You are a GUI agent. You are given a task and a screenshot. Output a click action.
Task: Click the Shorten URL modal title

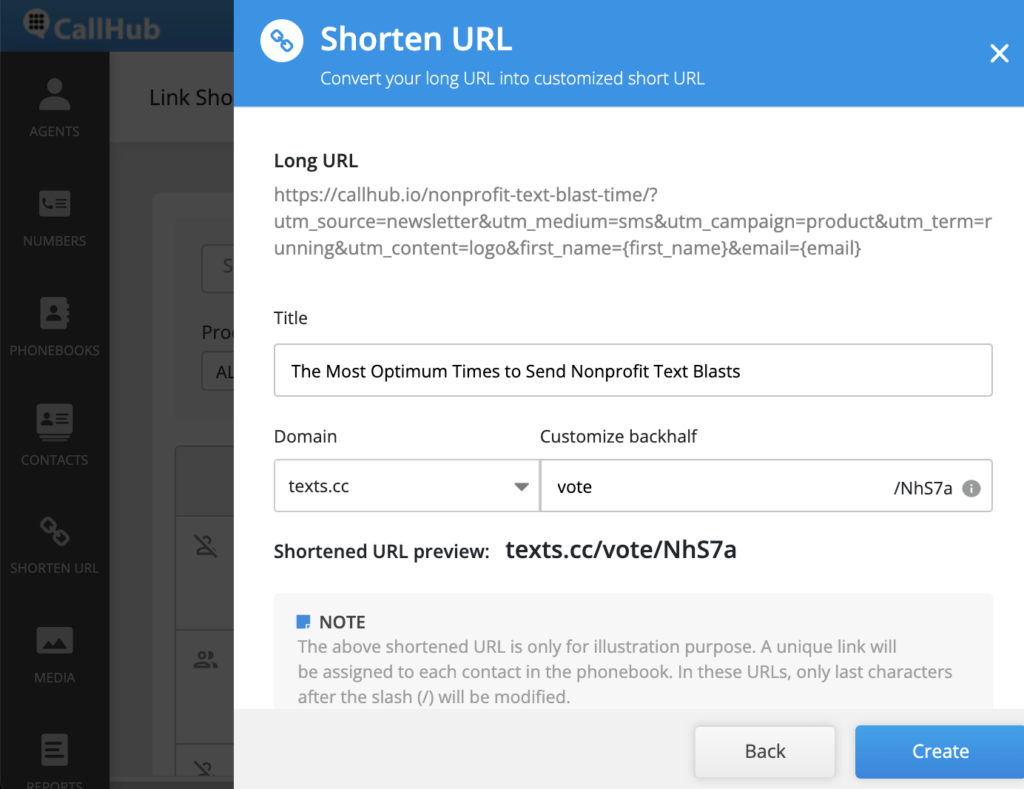coord(416,39)
